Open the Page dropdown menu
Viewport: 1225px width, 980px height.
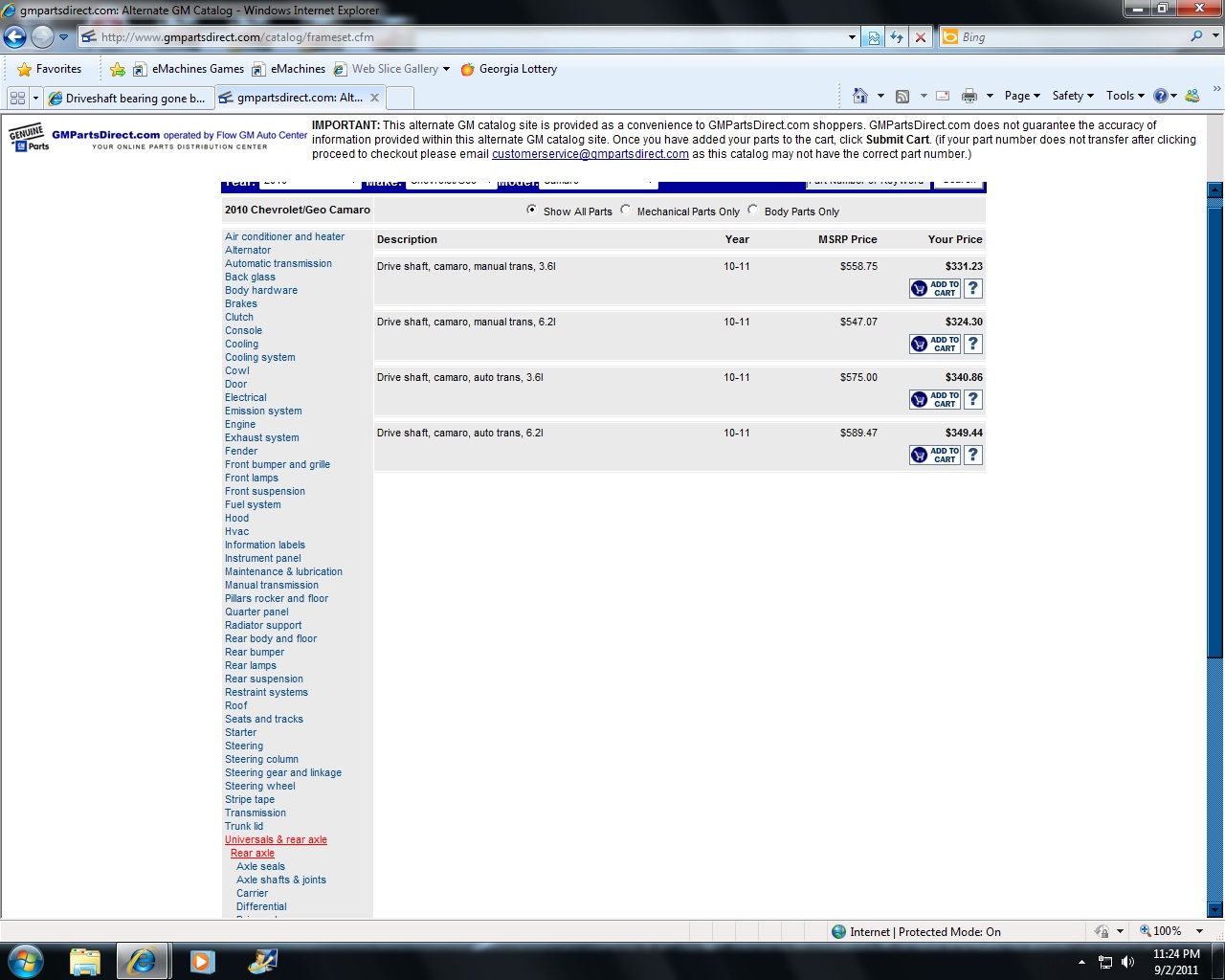pyautogui.click(x=1021, y=96)
